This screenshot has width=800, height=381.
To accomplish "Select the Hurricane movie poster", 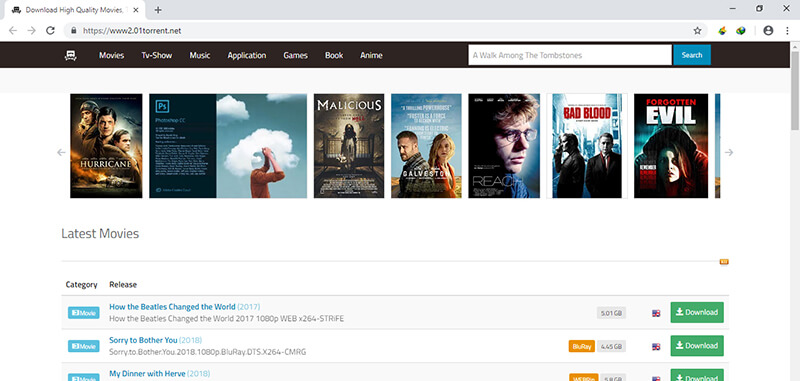I will tap(106, 146).
